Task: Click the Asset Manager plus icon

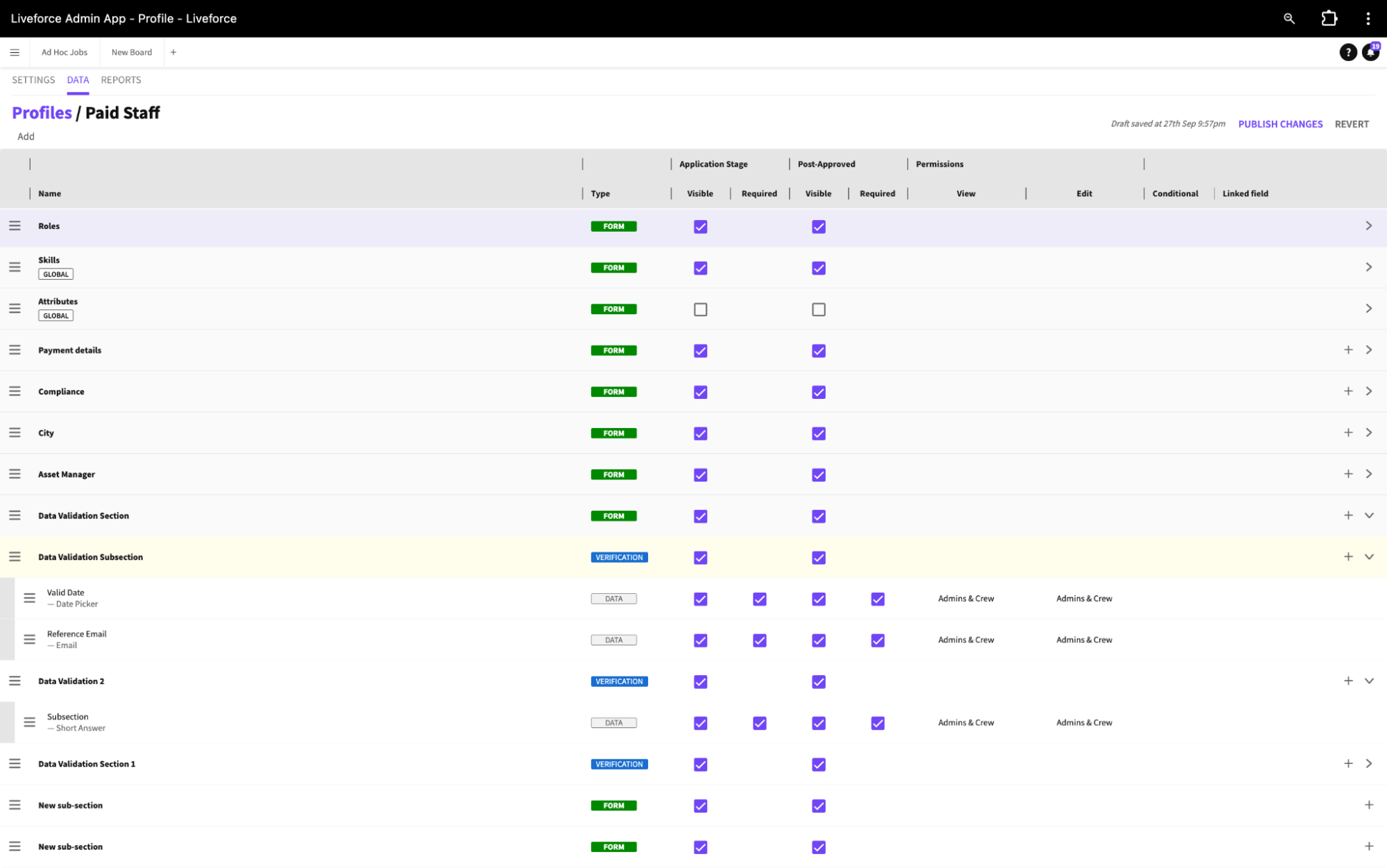Action: click(x=1348, y=475)
